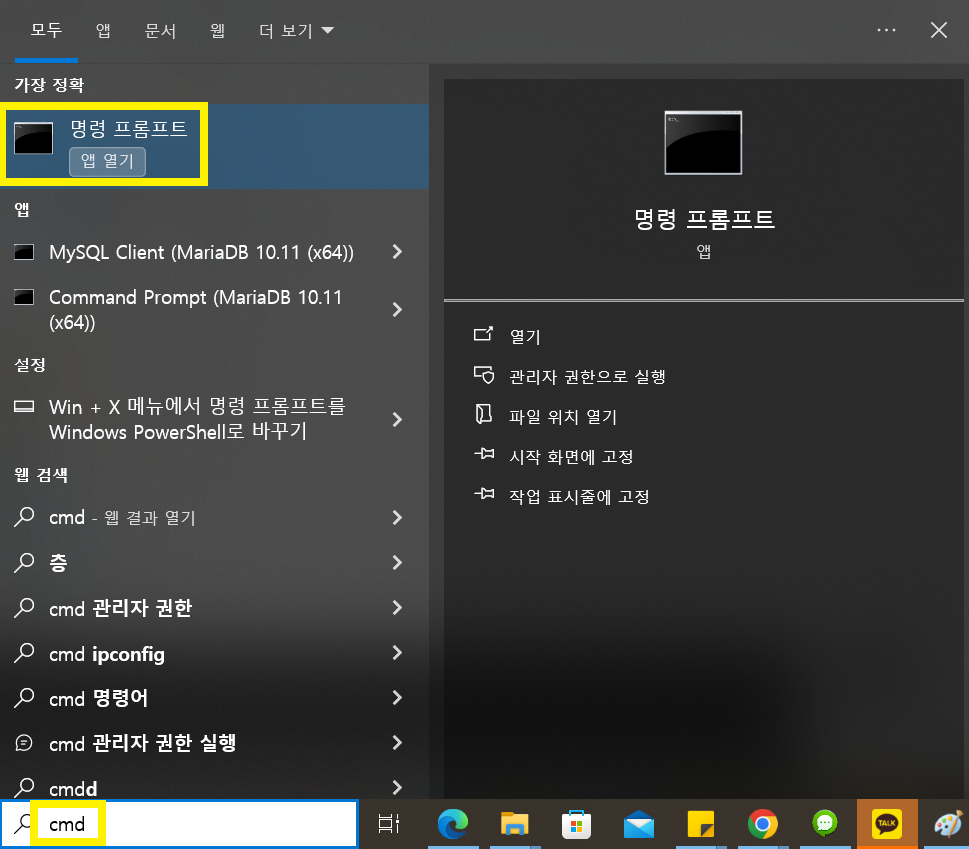Click 열기 in the preview pane

pos(525,336)
